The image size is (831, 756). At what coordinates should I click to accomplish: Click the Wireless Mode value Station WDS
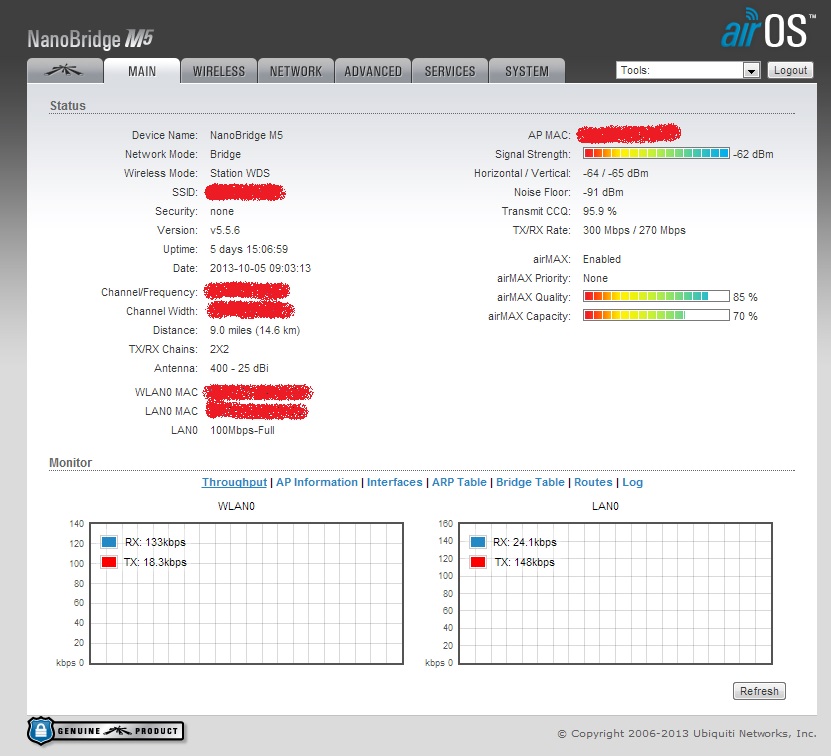click(x=240, y=173)
